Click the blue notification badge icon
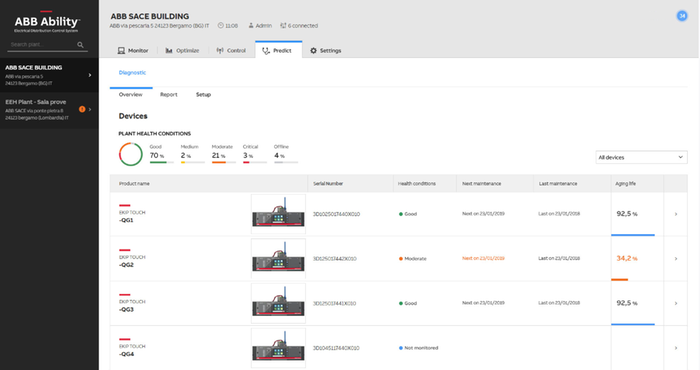 click(682, 16)
